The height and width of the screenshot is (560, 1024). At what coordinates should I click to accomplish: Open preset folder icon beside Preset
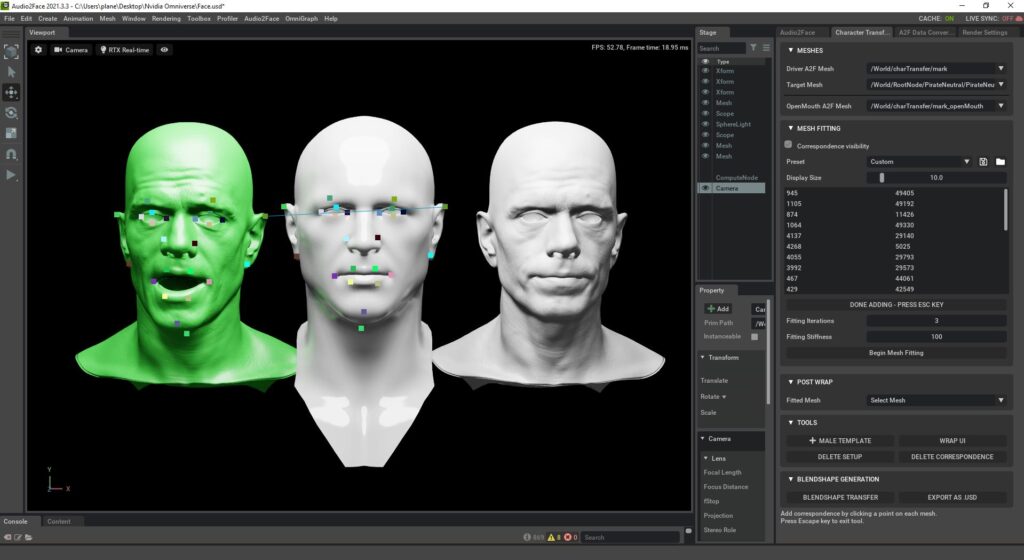[x=1000, y=161]
